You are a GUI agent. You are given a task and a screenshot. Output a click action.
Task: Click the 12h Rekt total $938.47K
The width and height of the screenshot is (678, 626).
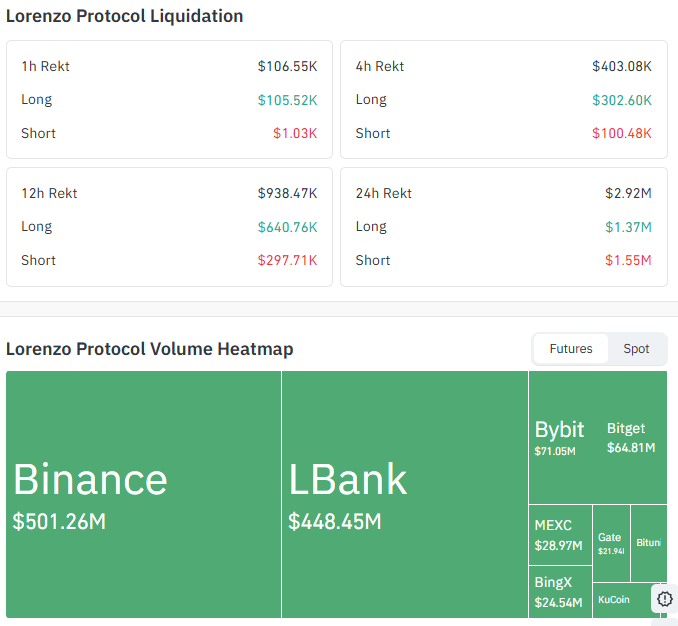288,193
